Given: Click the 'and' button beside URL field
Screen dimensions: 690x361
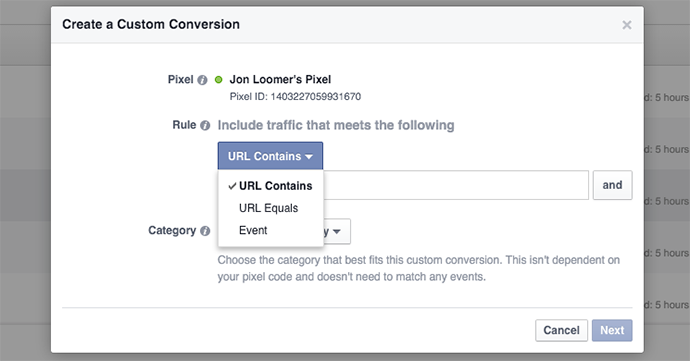Looking at the screenshot, I should tap(612, 185).
